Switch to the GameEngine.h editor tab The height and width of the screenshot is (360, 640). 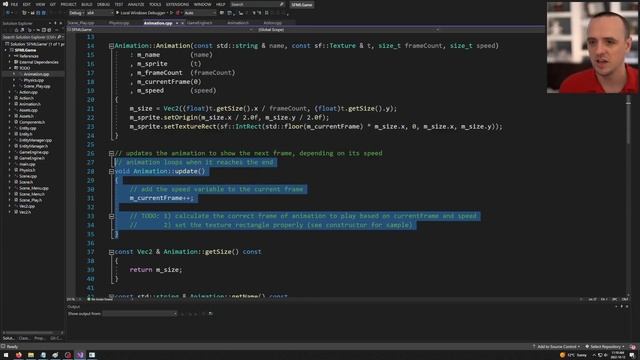pos(199,23)
